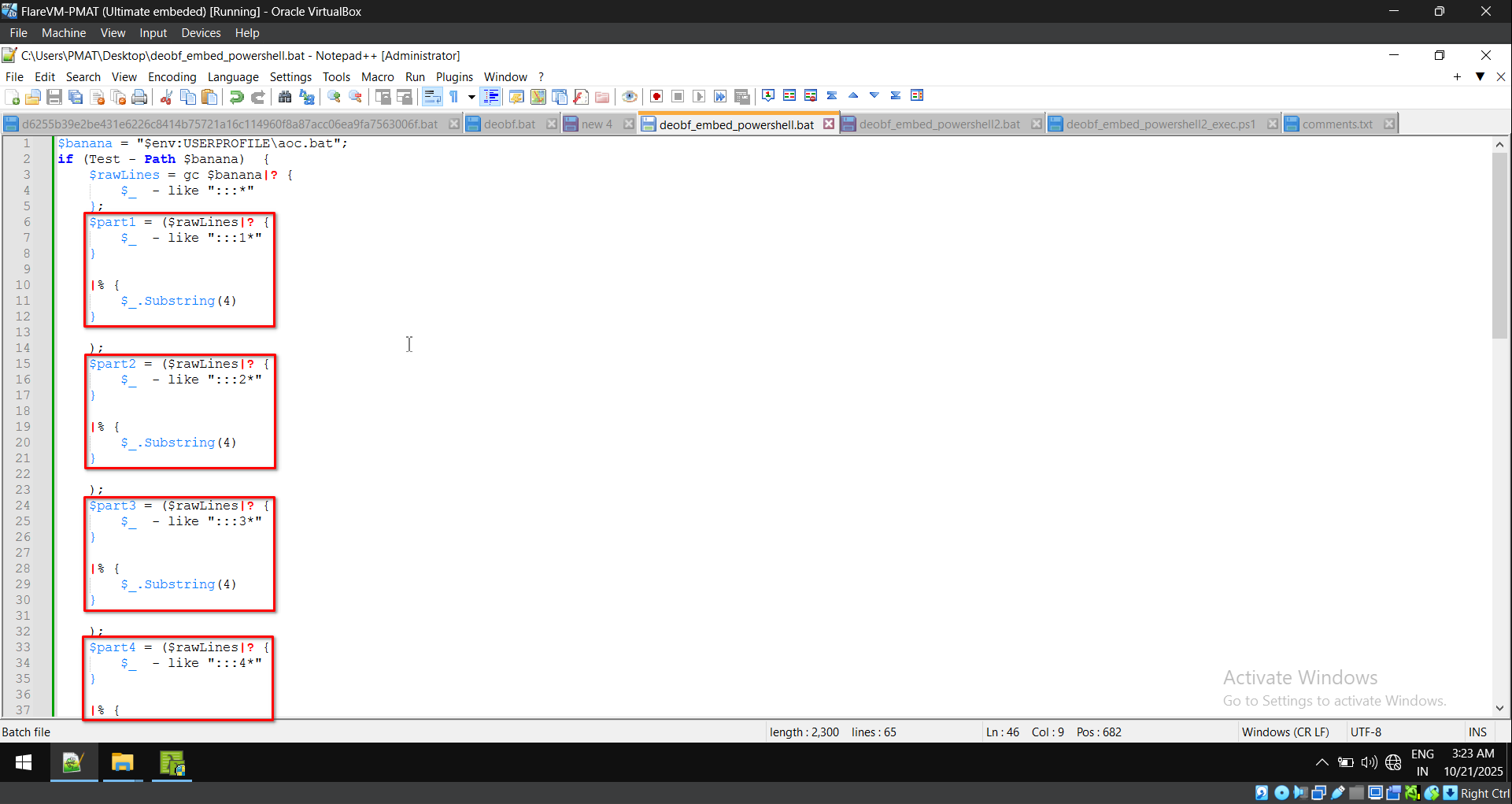Expand the hidden system tray icons chevron
1512x804 pixels.
coord(1322,762)
